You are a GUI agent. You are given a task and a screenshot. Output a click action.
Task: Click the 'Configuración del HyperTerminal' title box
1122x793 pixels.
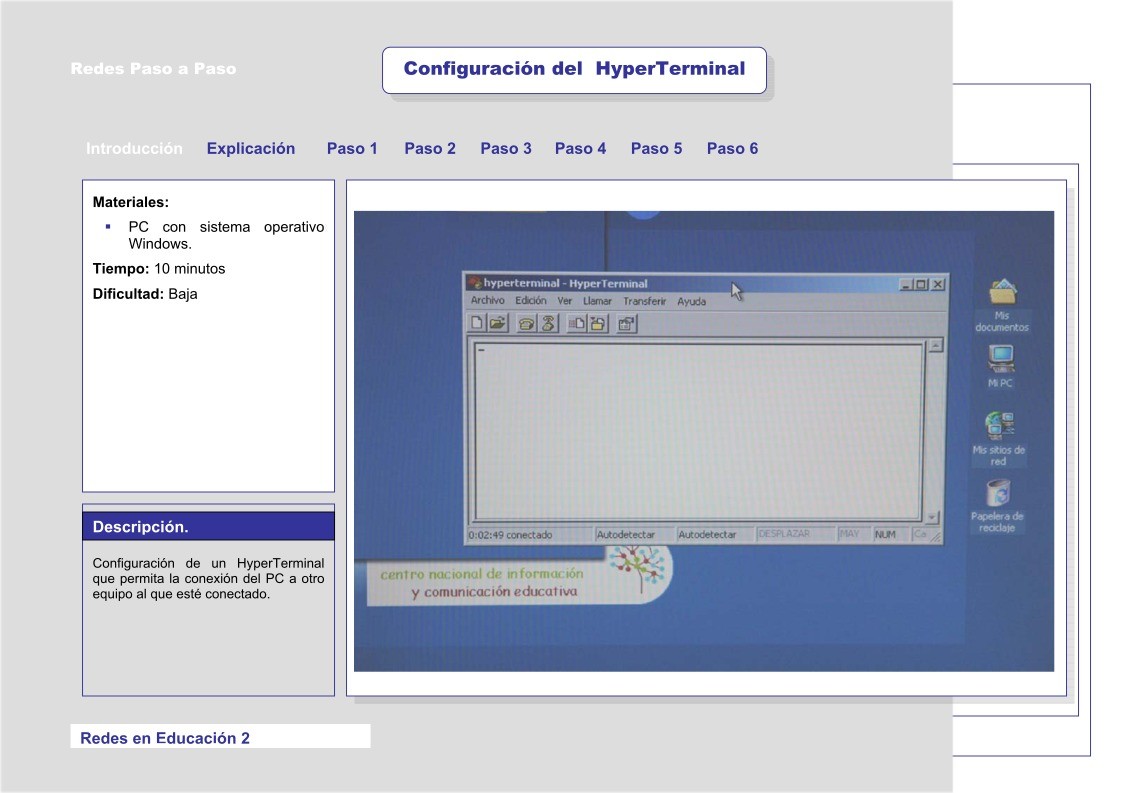coord(574,69)
